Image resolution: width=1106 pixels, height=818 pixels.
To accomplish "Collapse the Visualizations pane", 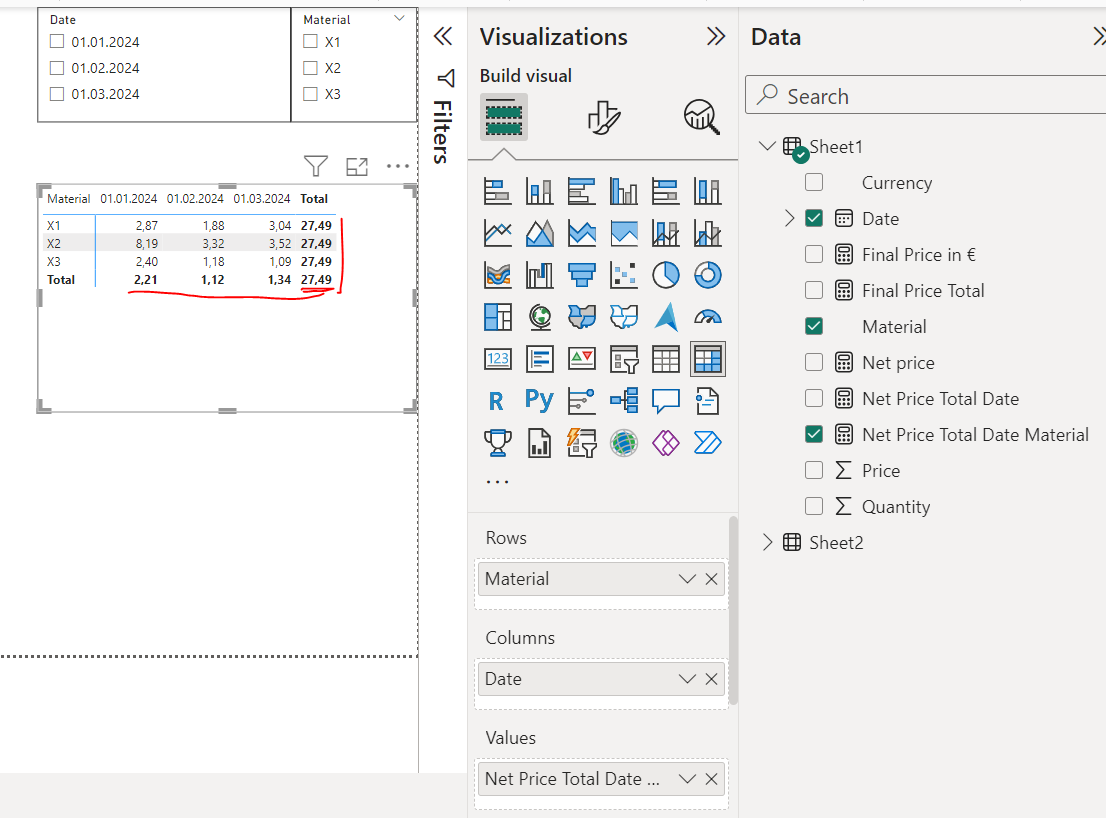I will (716, 36).
